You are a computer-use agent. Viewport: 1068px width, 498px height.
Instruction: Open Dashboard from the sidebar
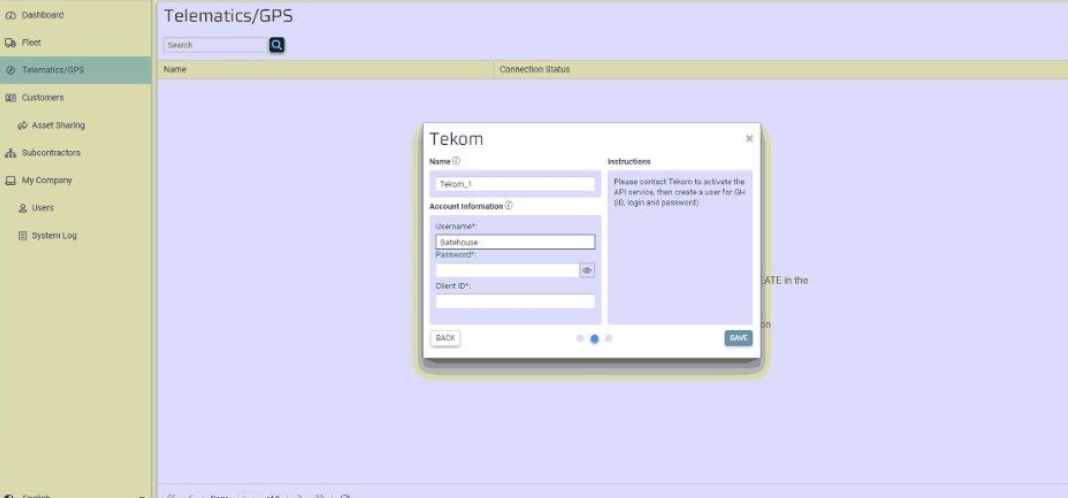click(x=42, y=15)
